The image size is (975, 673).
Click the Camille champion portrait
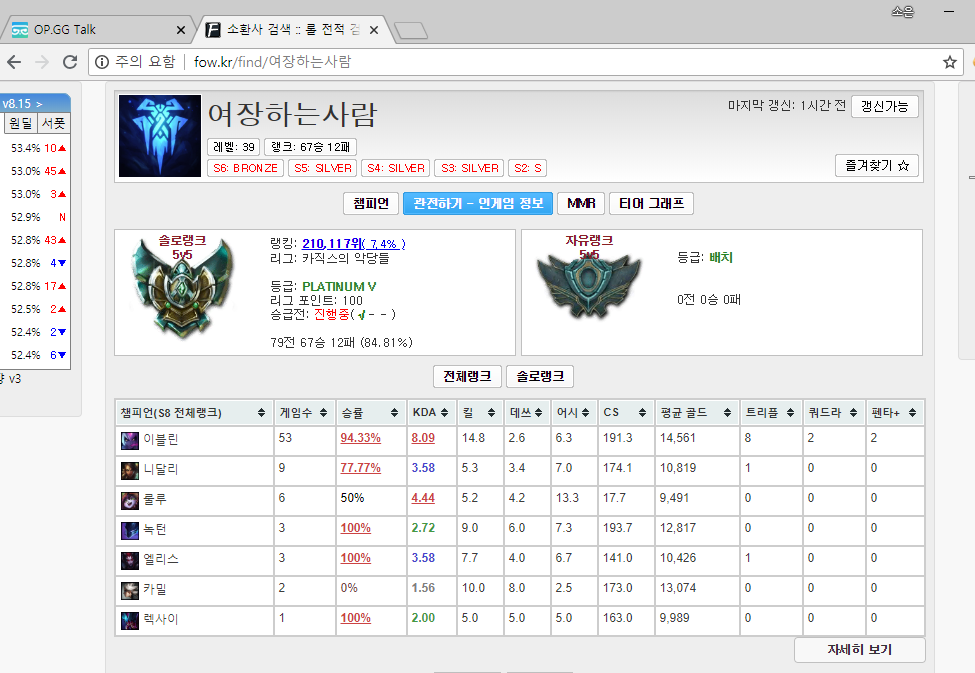pos(131,590)
